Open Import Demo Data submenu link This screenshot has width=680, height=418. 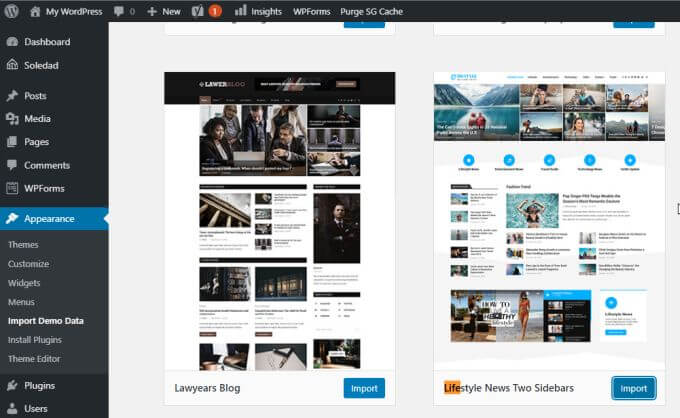tap(46, 321)
